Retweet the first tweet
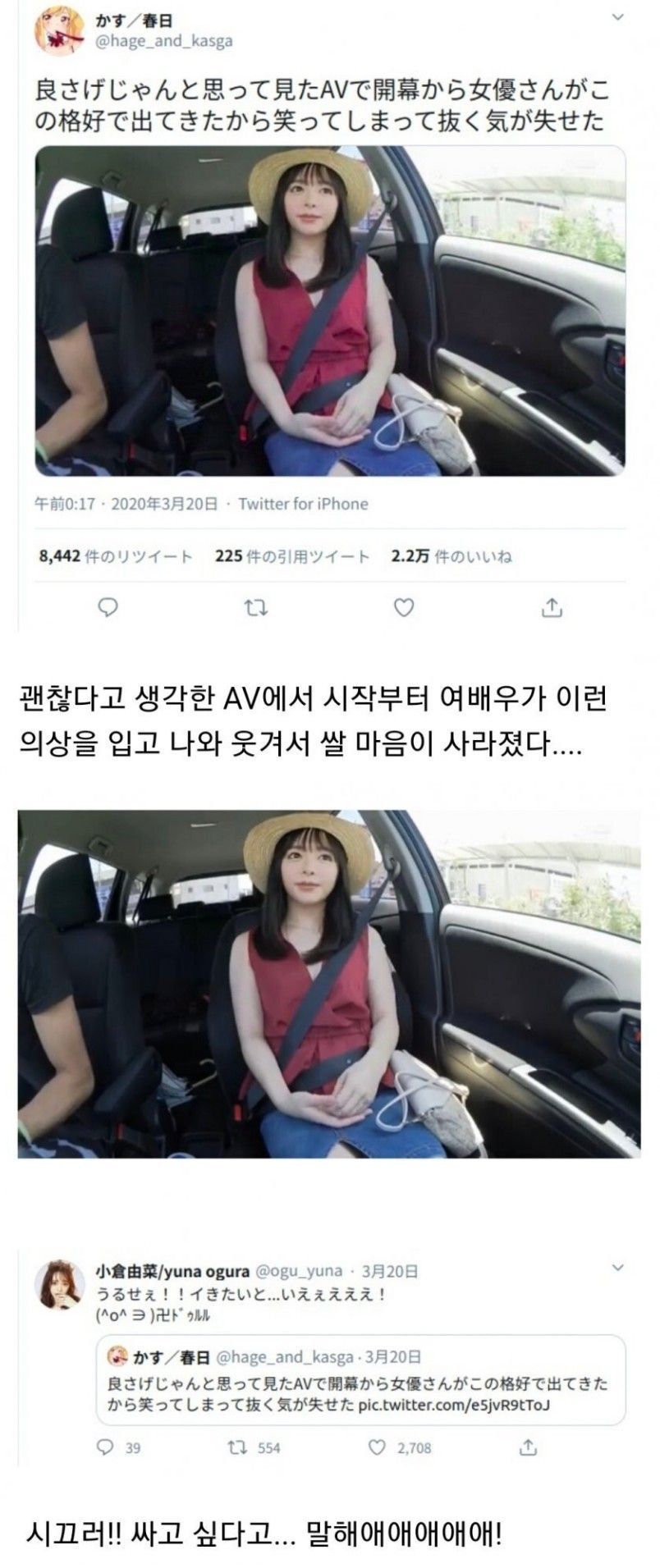660x1568 pixels. (256, 606)
